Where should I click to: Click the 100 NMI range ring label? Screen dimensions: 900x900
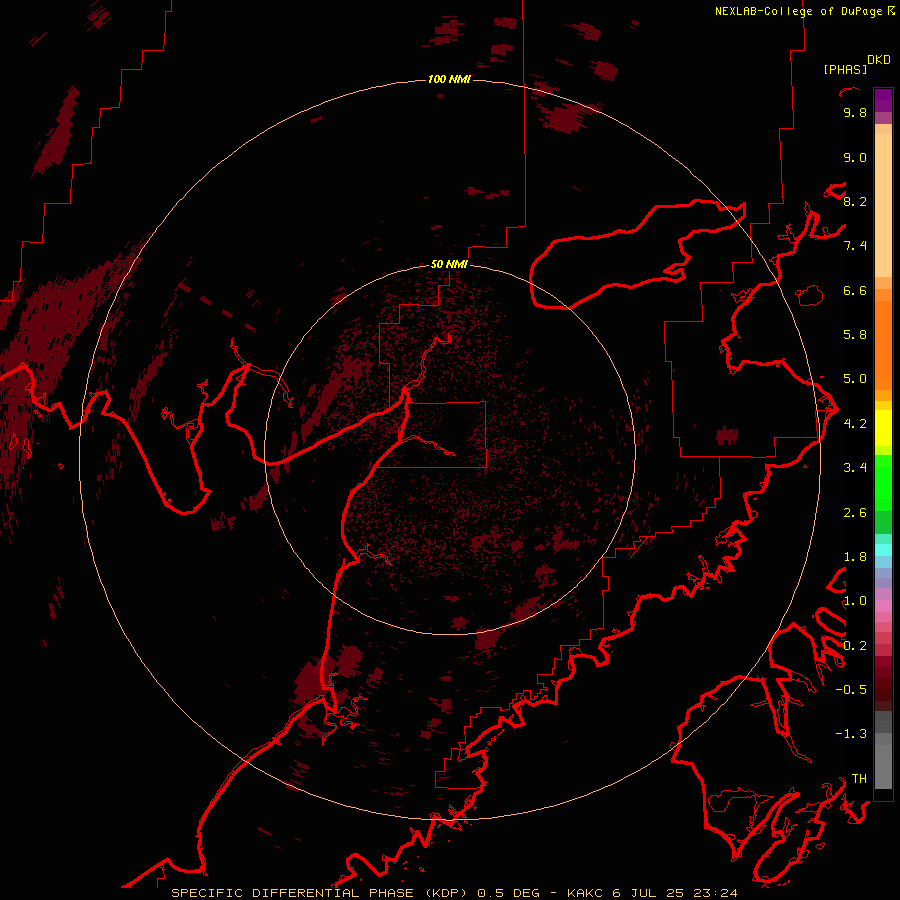tap(449, 79)
